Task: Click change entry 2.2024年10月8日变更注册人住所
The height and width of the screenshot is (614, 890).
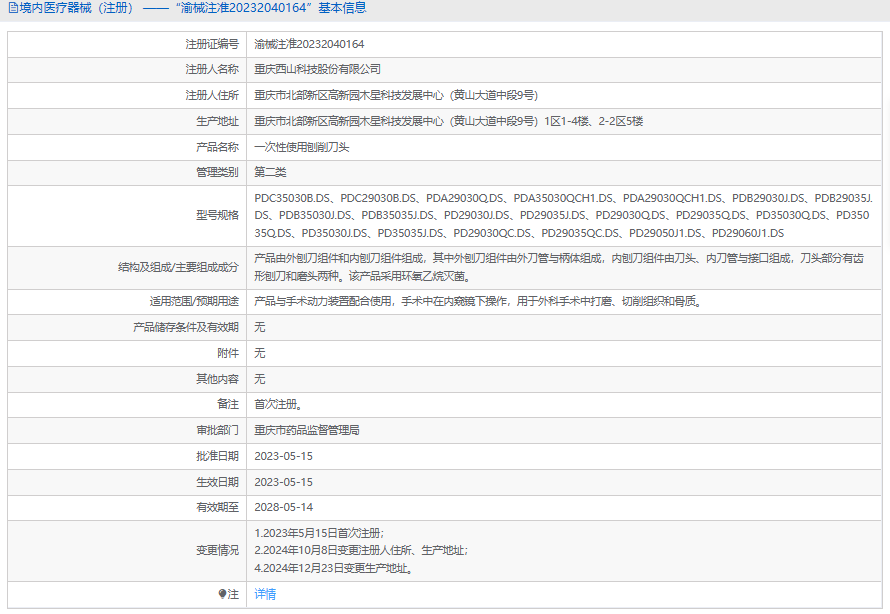Action: [361, 550]
